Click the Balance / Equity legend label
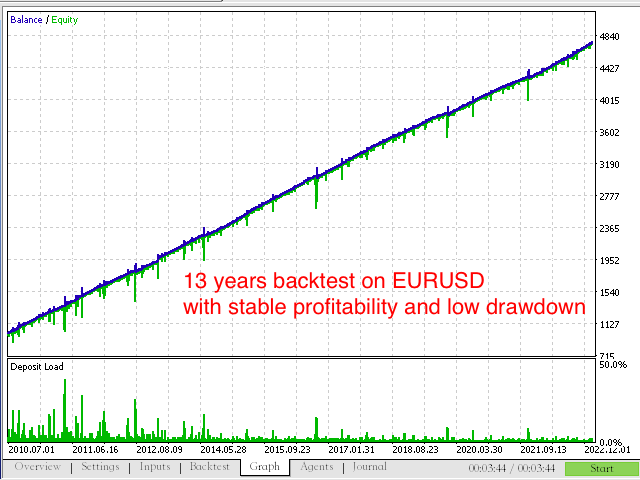 point(42,18)
